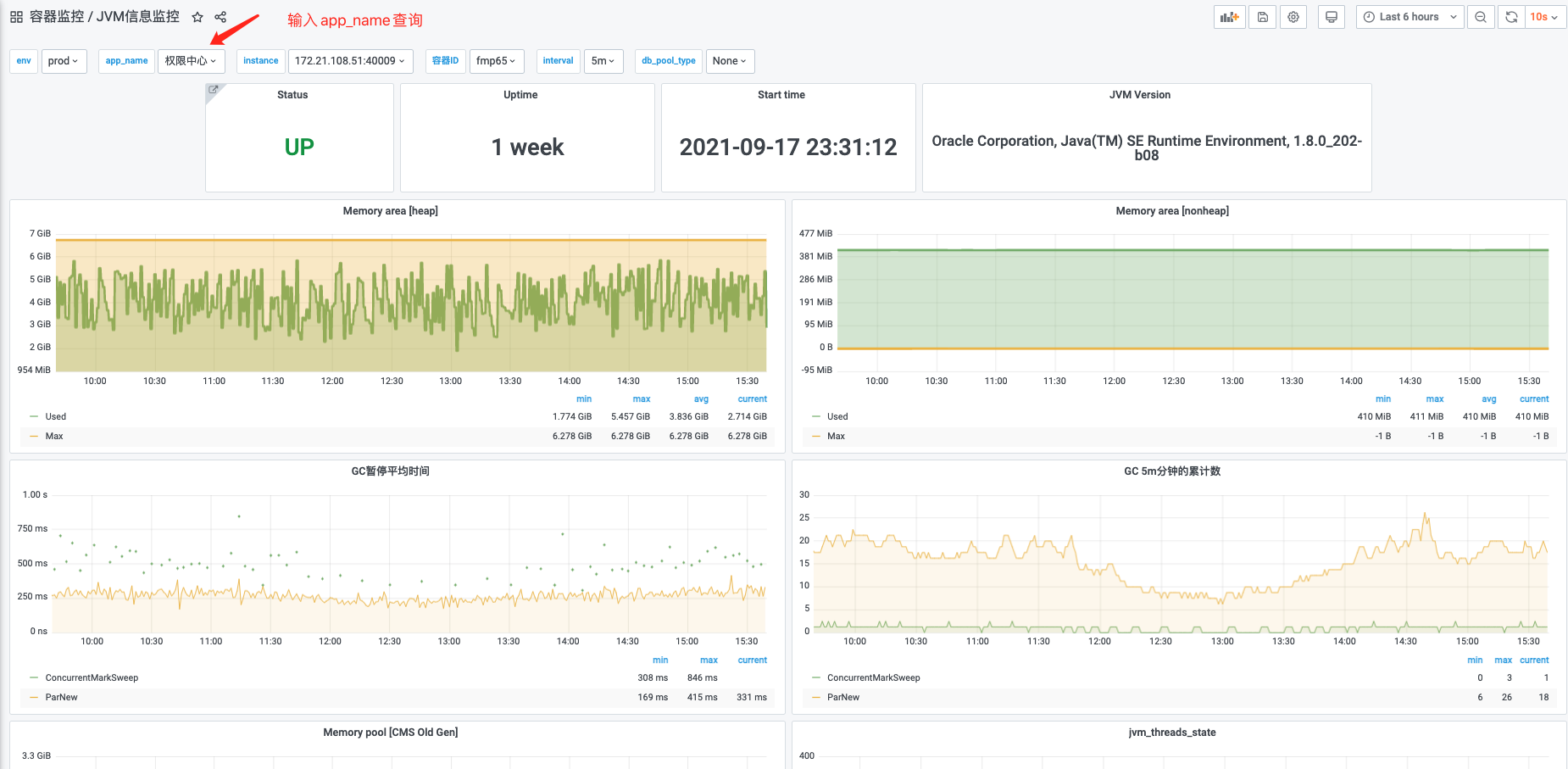The height and width of the screenshot is (769, 1568).
Task: Open the db_pool_type None dropdown
Action: 730,61
